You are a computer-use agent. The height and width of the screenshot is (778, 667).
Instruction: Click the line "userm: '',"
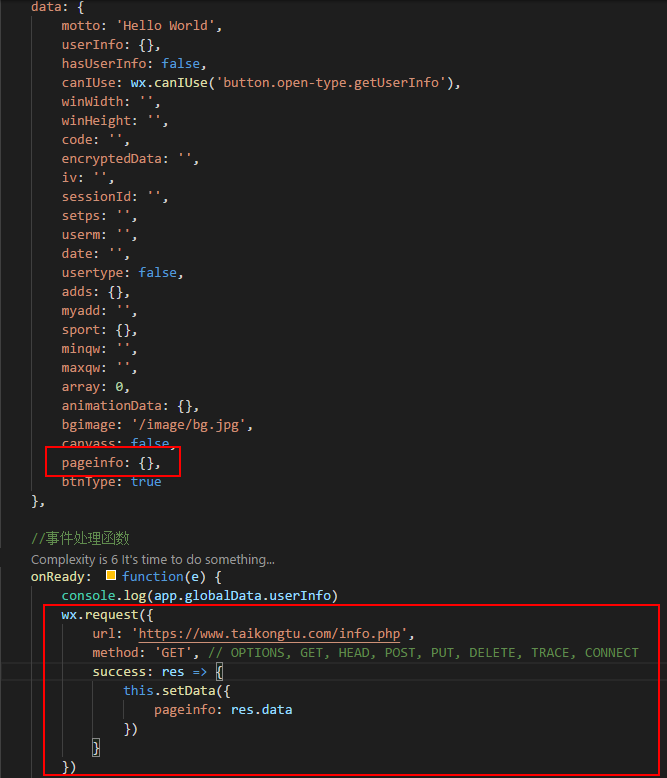99,235
